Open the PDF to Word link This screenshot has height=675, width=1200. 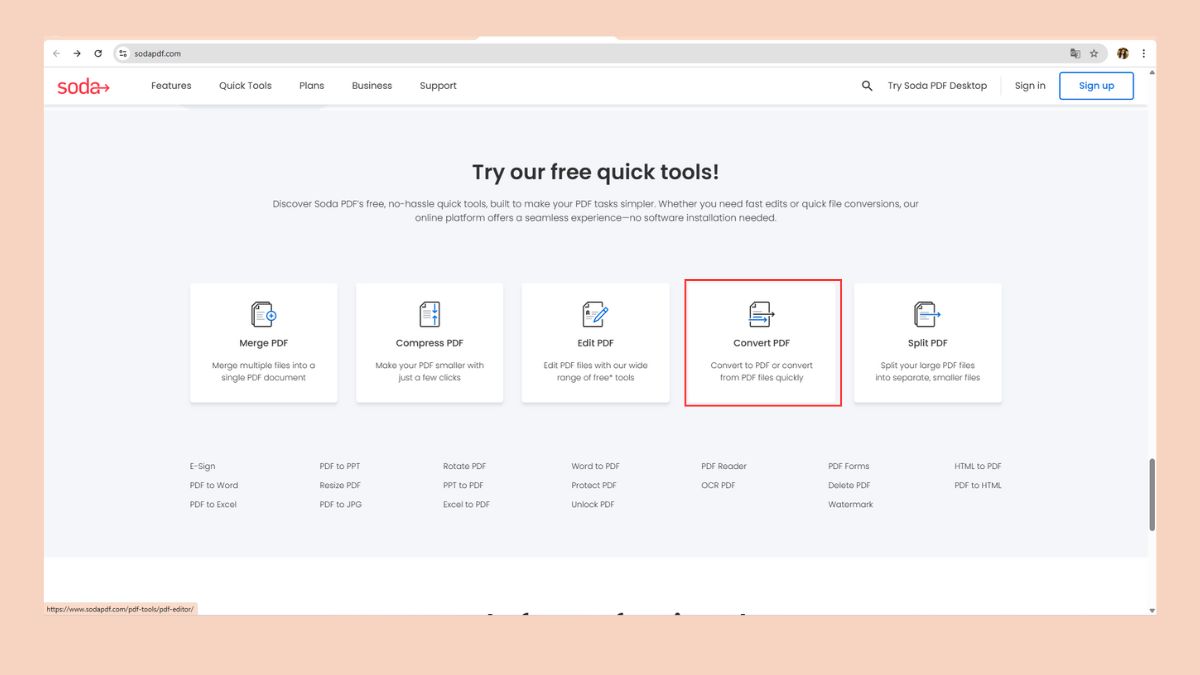coord(214,485)
